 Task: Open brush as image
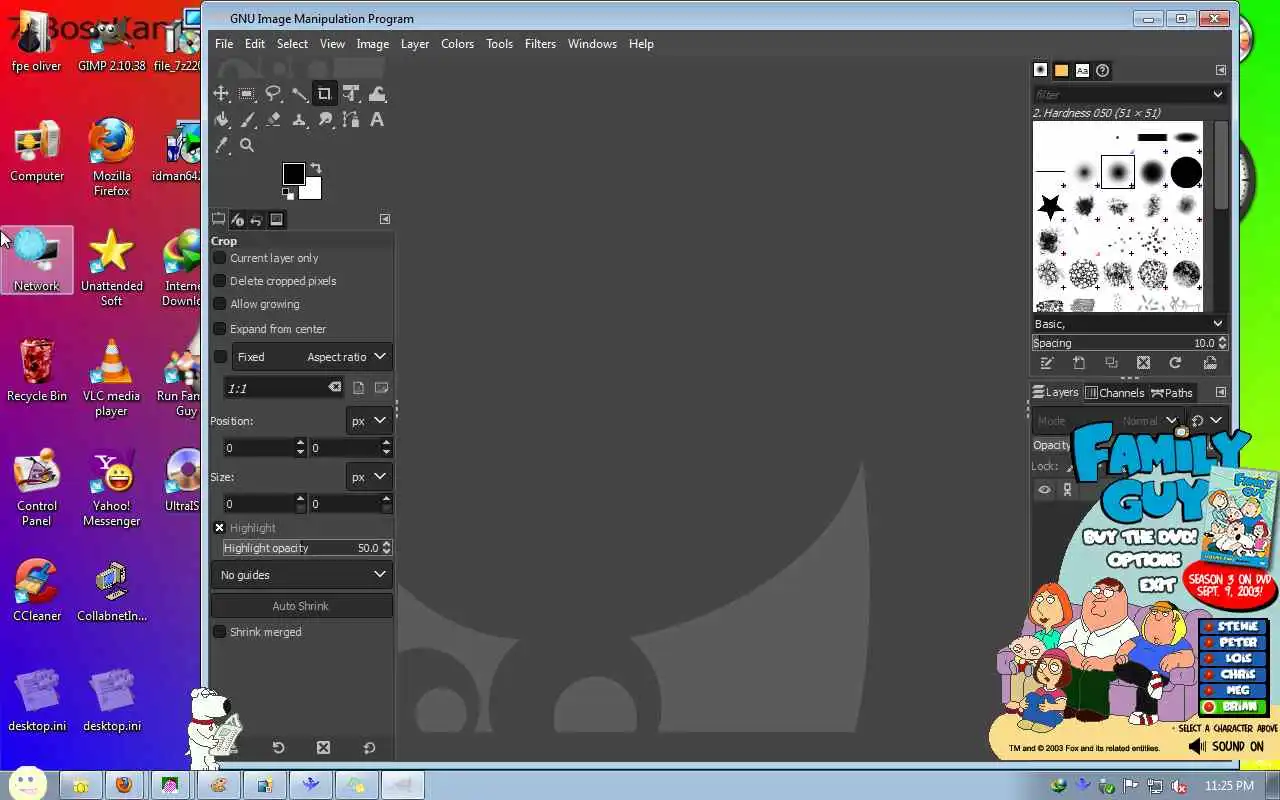click(1210, 363)
